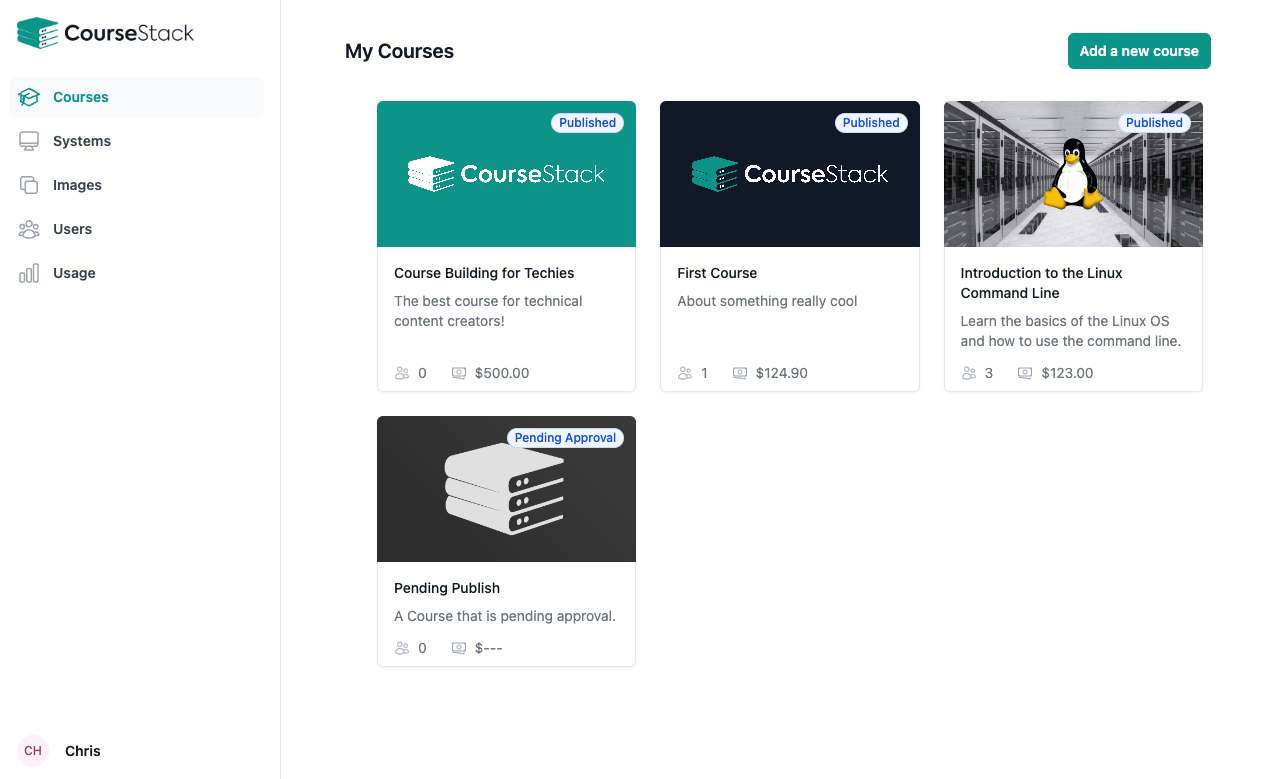Screen dimensions: 1276x779
Task: Click the Pending Publish course thumbnail
Action: (x=506, y=489)
